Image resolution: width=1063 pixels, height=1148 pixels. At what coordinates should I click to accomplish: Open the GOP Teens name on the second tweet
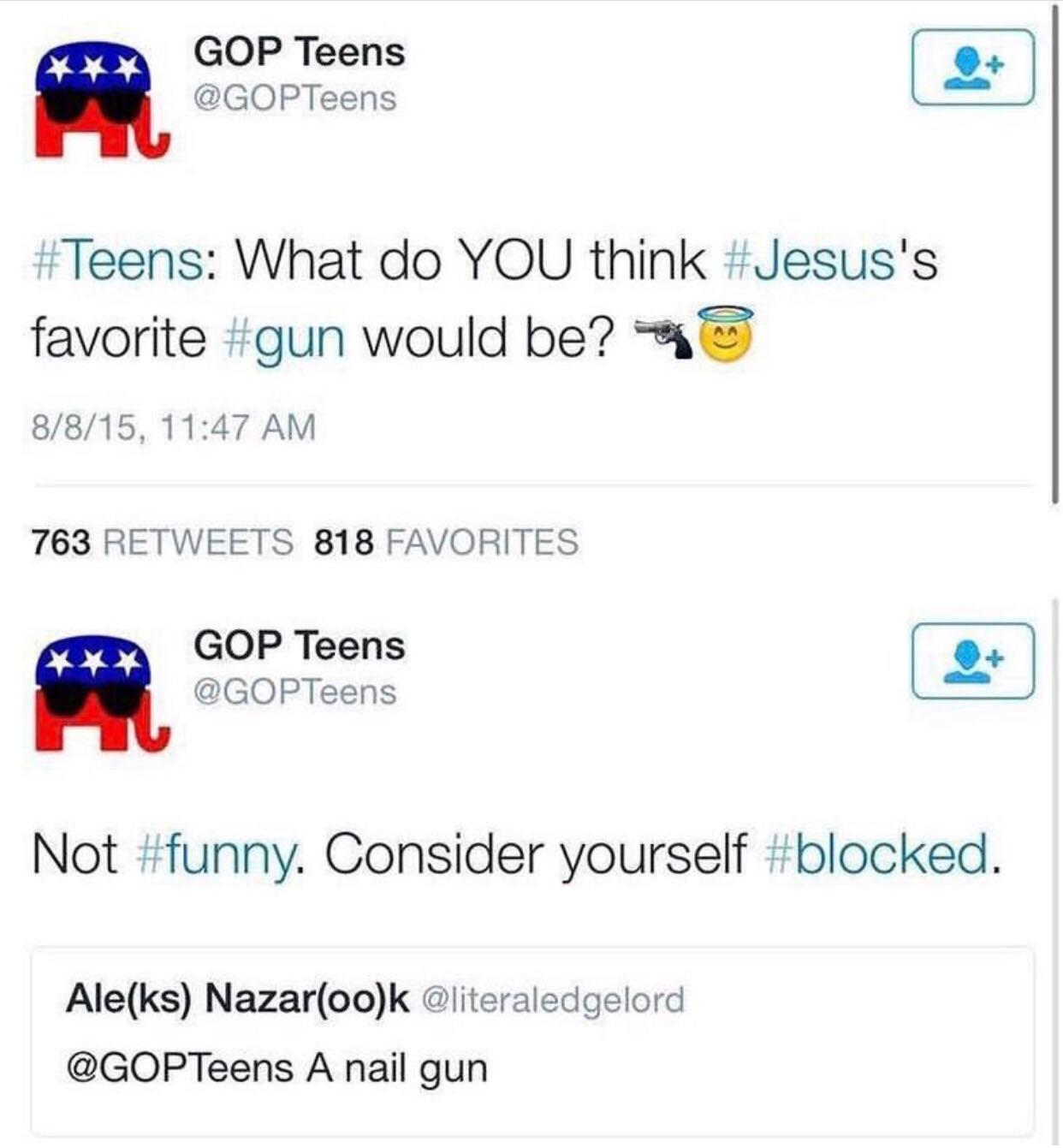[x=299, y=645]
